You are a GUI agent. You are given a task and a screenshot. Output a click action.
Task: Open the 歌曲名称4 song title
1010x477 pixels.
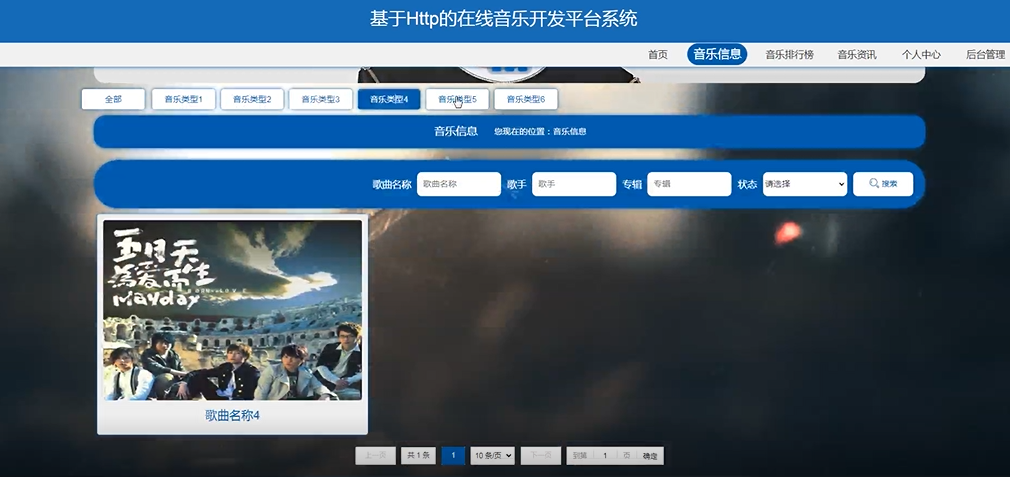click(x=233, y=416)
